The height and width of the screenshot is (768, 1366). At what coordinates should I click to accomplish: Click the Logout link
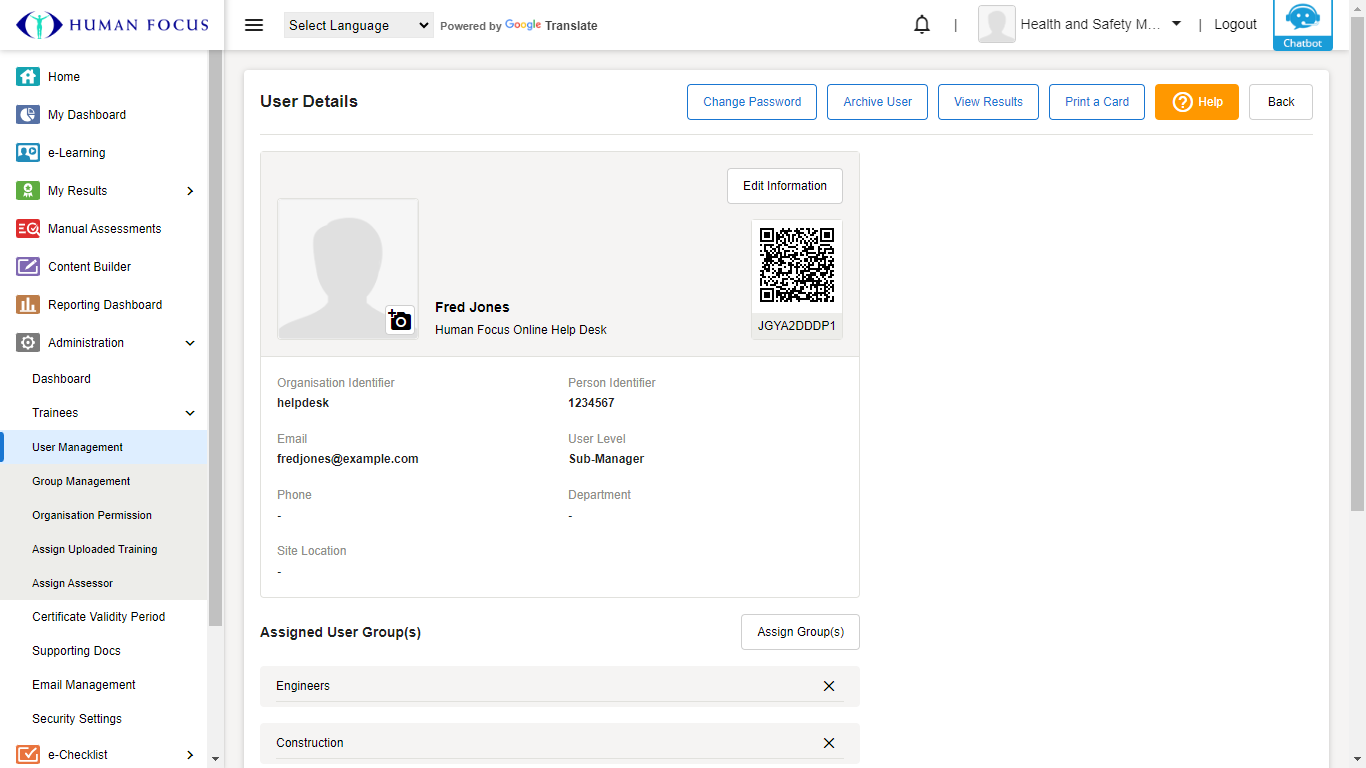click(x=1235, y=25)
